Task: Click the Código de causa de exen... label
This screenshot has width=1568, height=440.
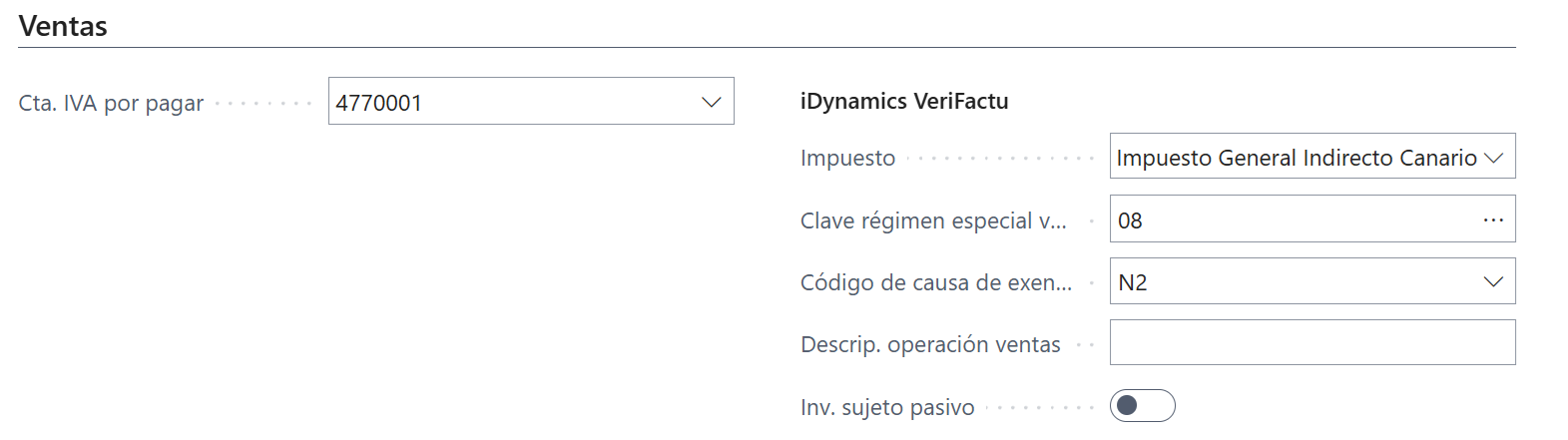Action: pyautogui.click(x=936, y=282)
